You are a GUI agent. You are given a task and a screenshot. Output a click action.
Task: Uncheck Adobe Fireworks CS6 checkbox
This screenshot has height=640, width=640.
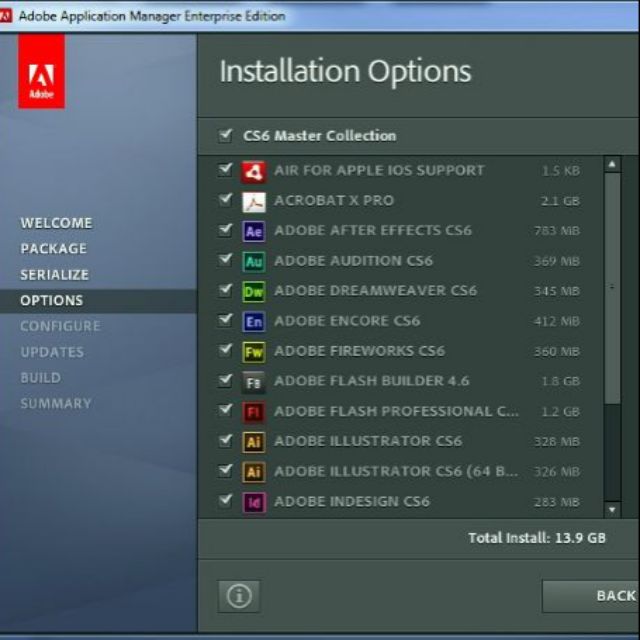click(x=225, y=349)
